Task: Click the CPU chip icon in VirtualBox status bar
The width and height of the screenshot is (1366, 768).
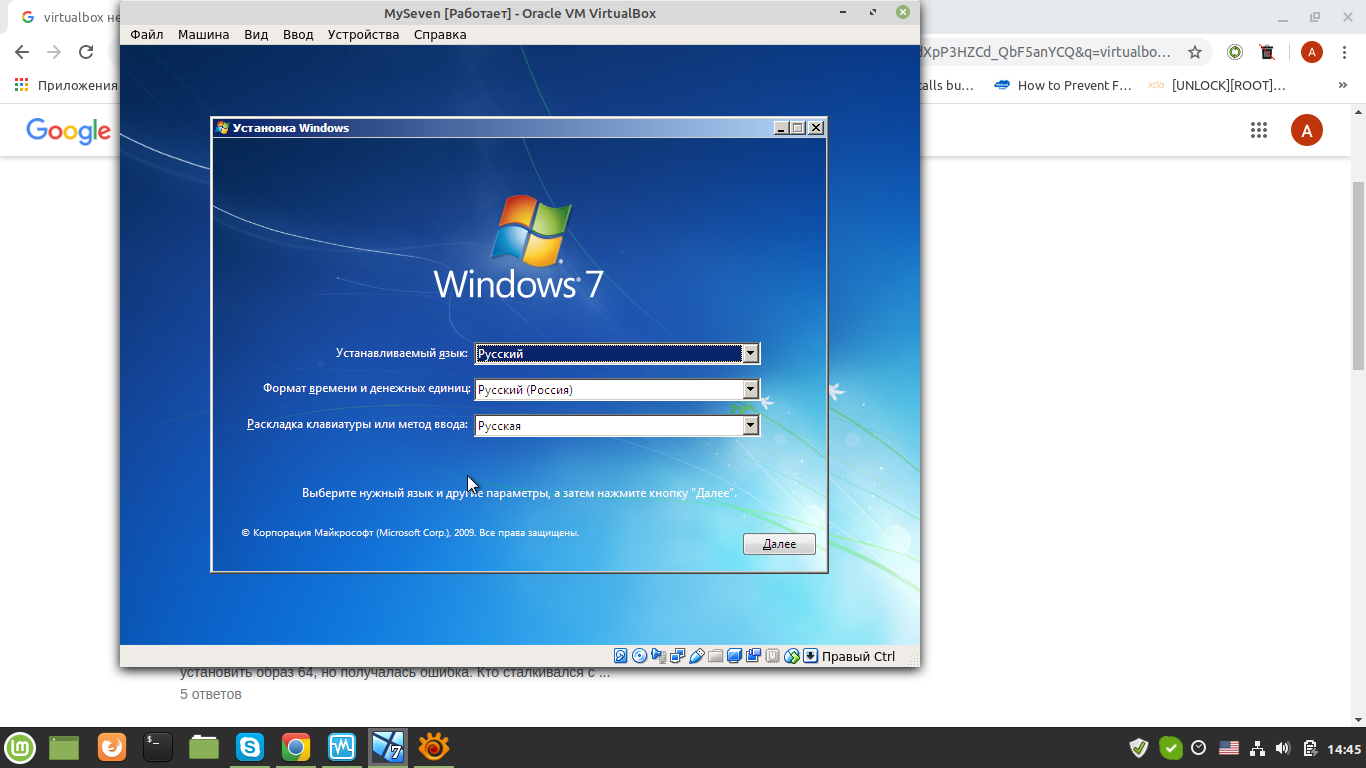Action: [x=773, y=656]
